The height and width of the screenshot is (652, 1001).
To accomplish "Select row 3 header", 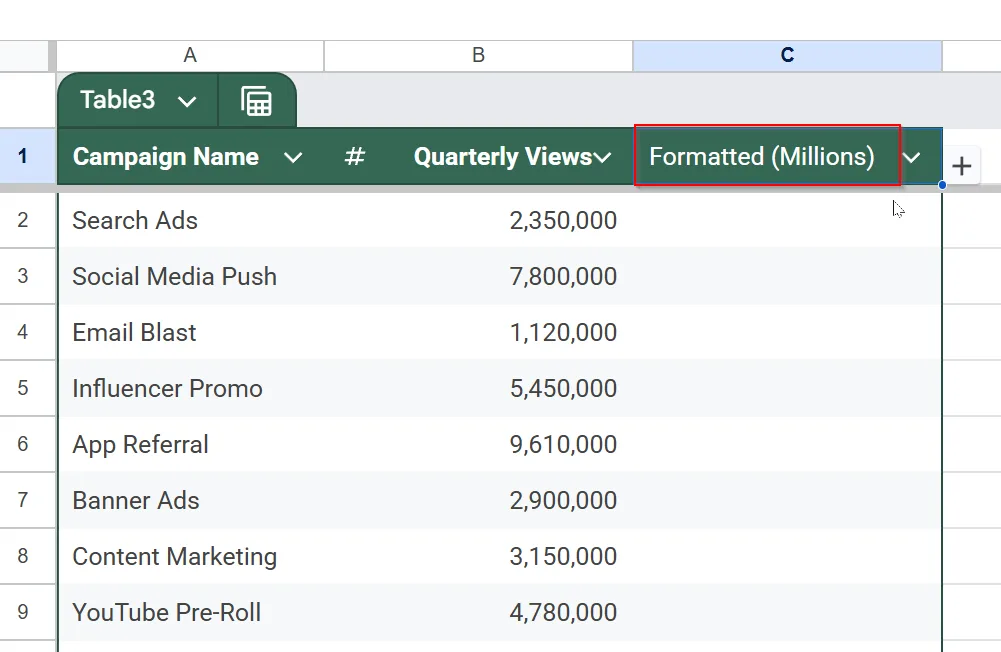I will 23,276.
